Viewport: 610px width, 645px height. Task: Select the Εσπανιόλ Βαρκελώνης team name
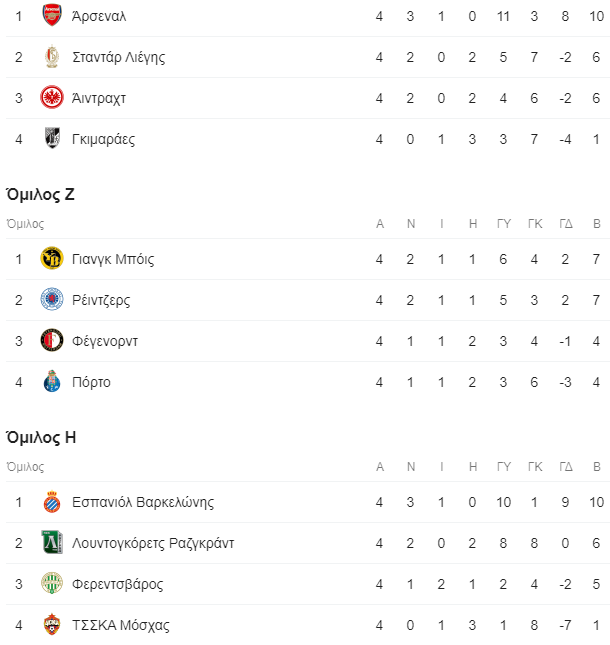pos(143,502)
